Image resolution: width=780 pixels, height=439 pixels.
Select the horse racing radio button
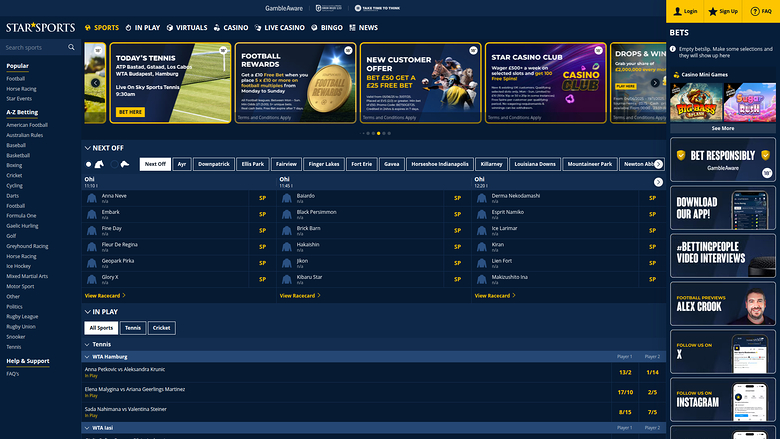89,164
